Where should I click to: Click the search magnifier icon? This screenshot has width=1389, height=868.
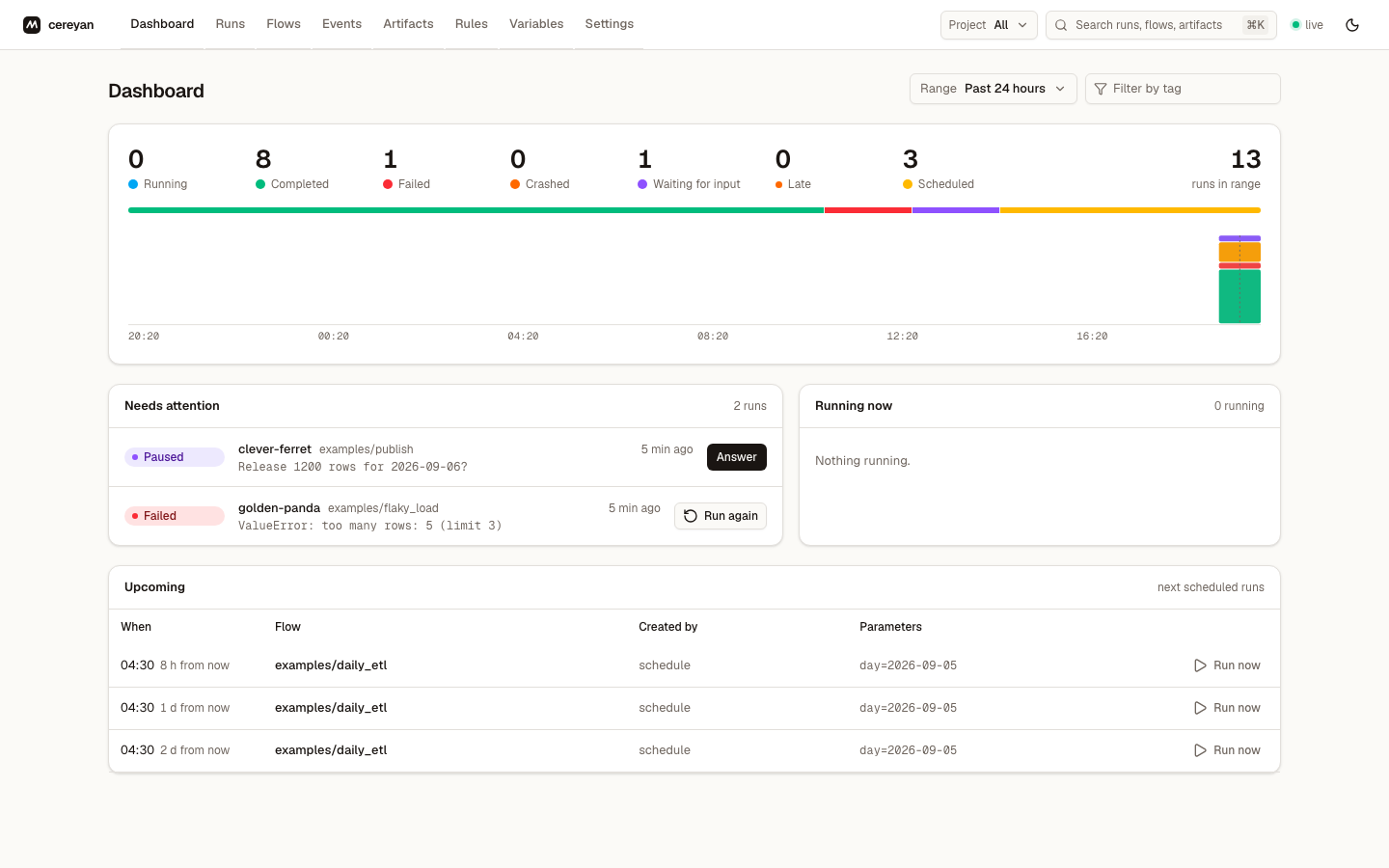1061,25
